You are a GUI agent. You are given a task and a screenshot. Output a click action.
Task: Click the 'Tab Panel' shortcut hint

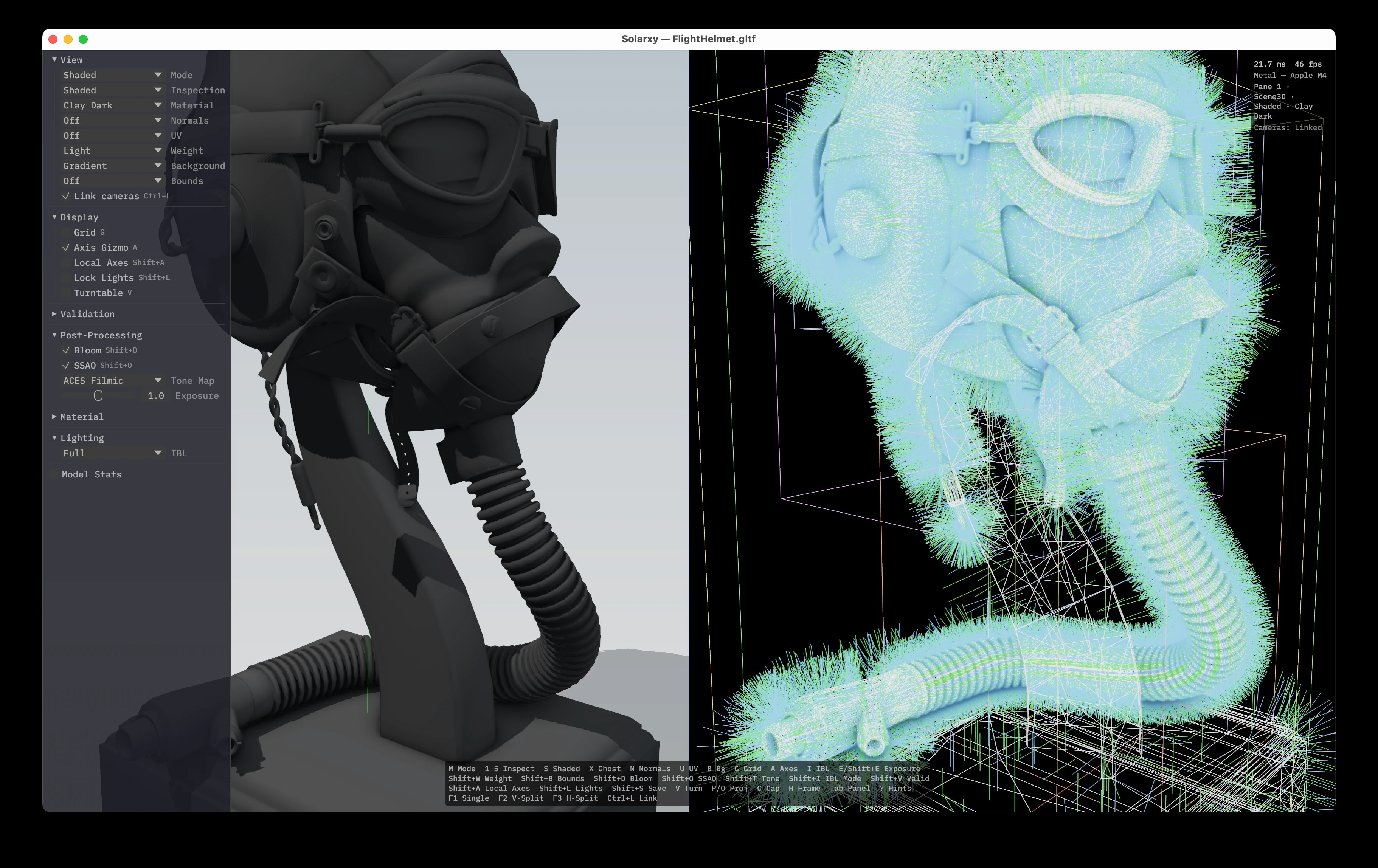tap(850, 789)
